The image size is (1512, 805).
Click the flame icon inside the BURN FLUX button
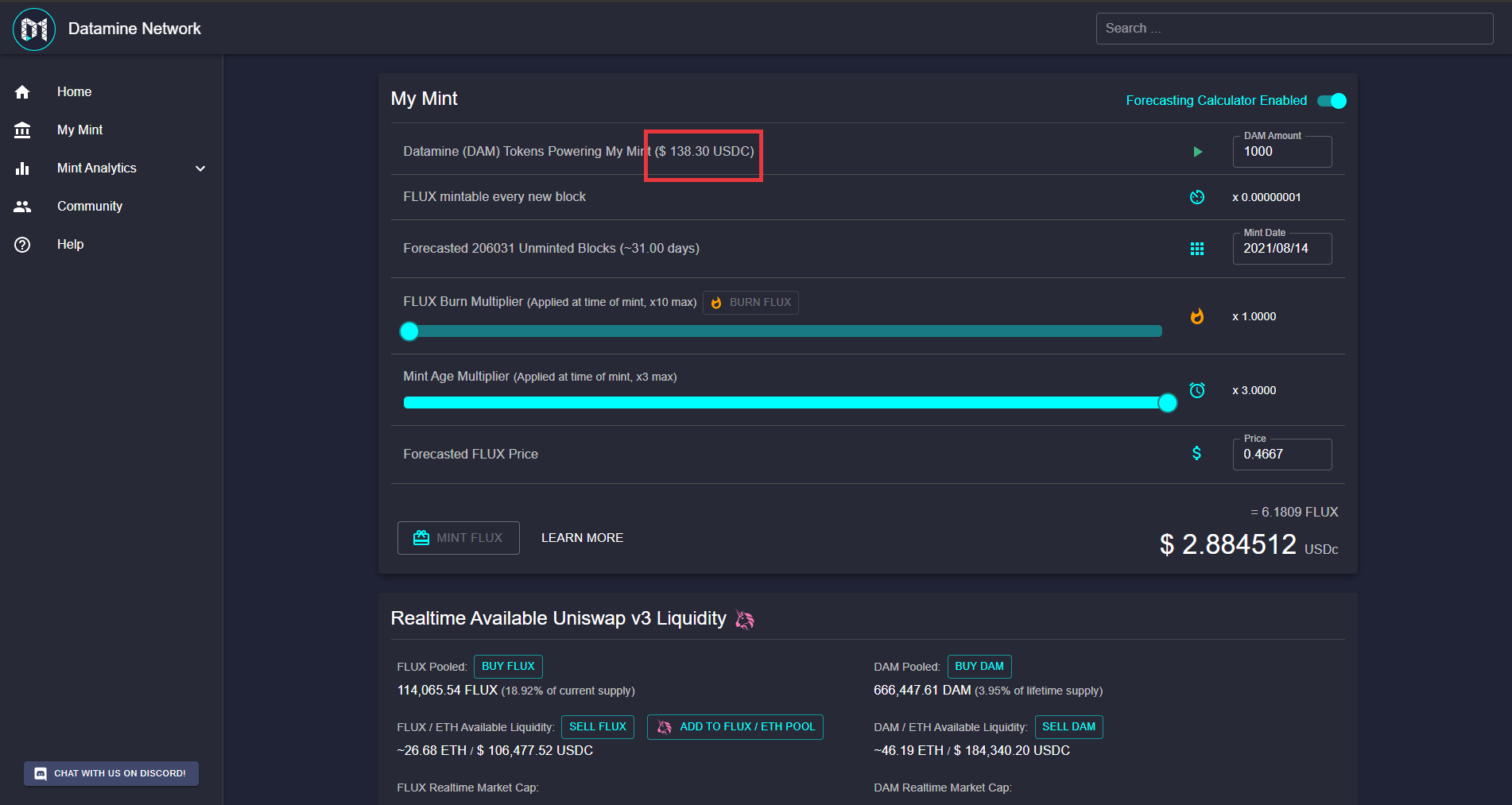tap(716, 303)
